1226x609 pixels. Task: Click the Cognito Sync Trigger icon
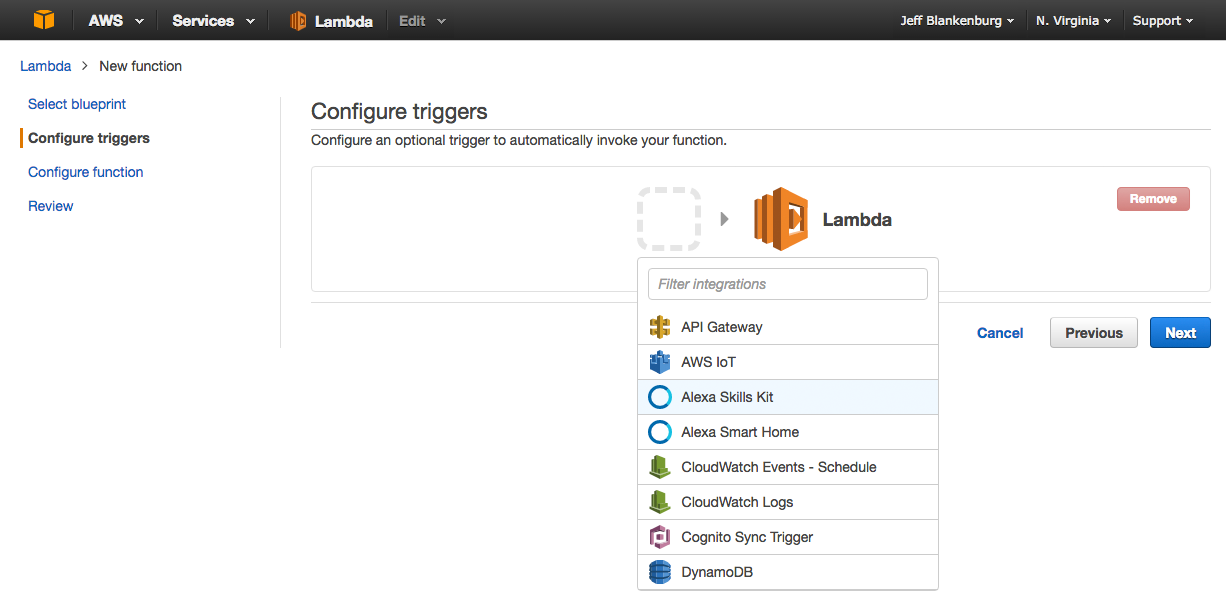click(x=659, y=537)
